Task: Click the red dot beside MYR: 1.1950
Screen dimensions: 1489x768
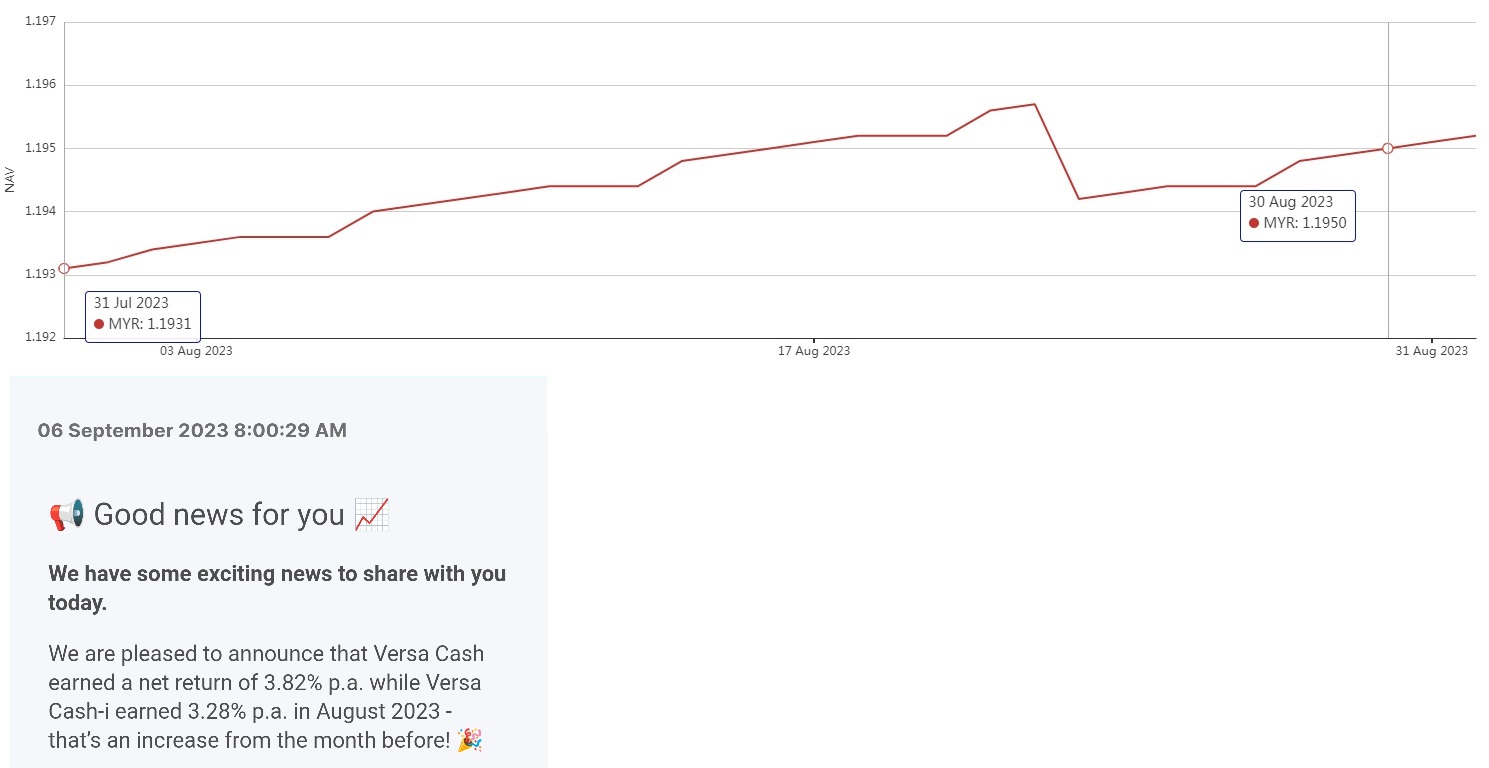Action: tap(1254, 223)
